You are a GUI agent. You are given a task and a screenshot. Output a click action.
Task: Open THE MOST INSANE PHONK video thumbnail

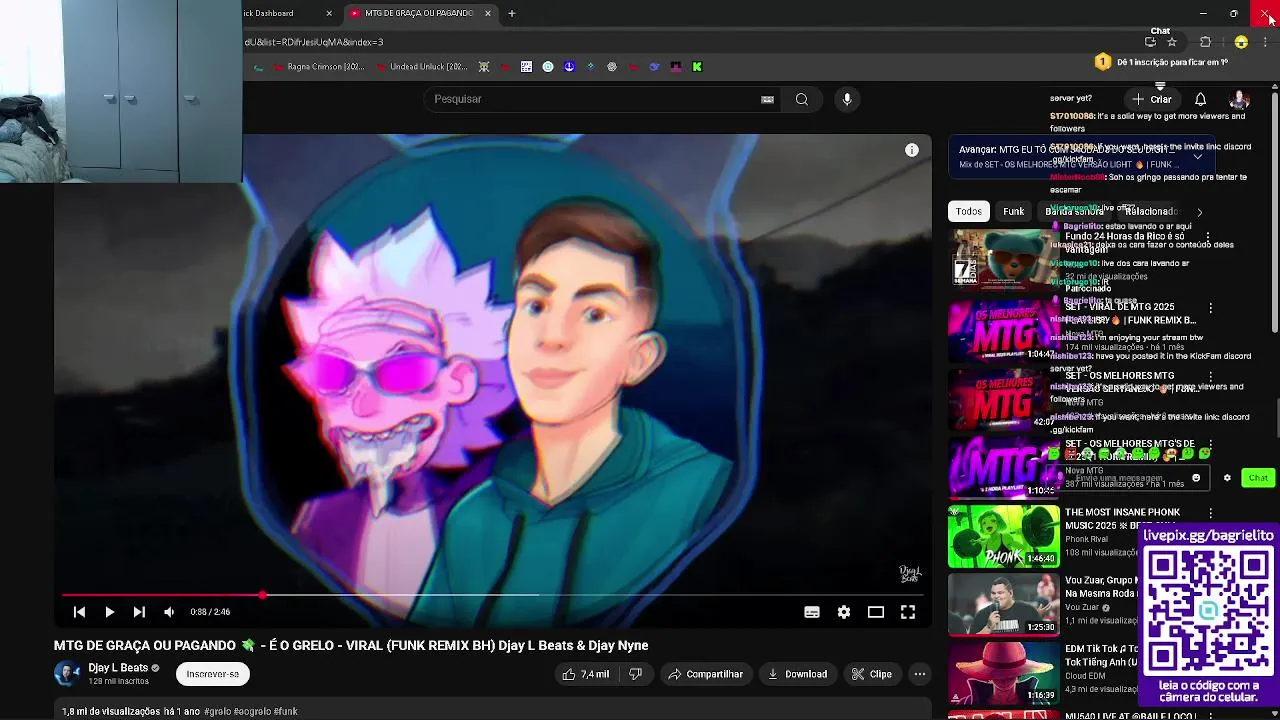point(1003,536)
